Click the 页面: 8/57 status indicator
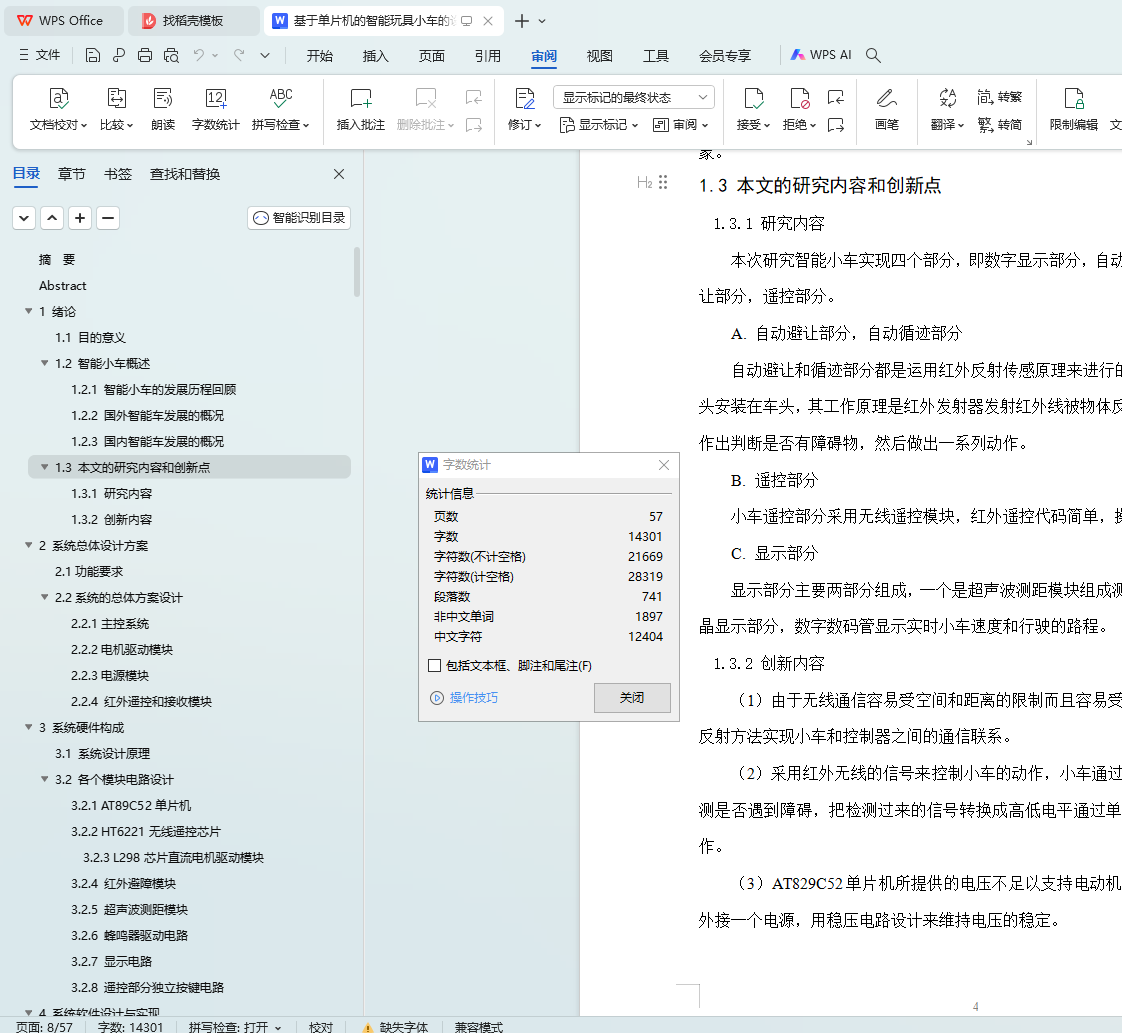The width and height of the screenshot is (1122, 1033). tap(44, 1027)
